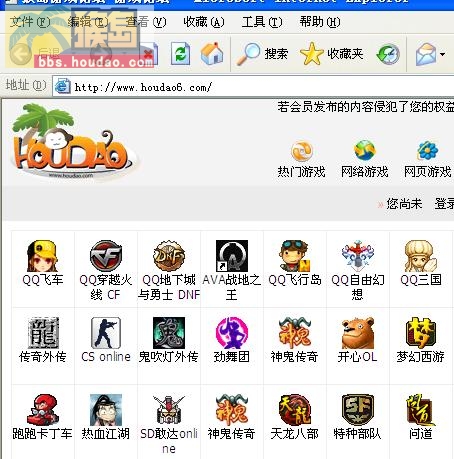454x459 pixels.
Task: Open the QQ三国 game icon
Action: (421, 256)
